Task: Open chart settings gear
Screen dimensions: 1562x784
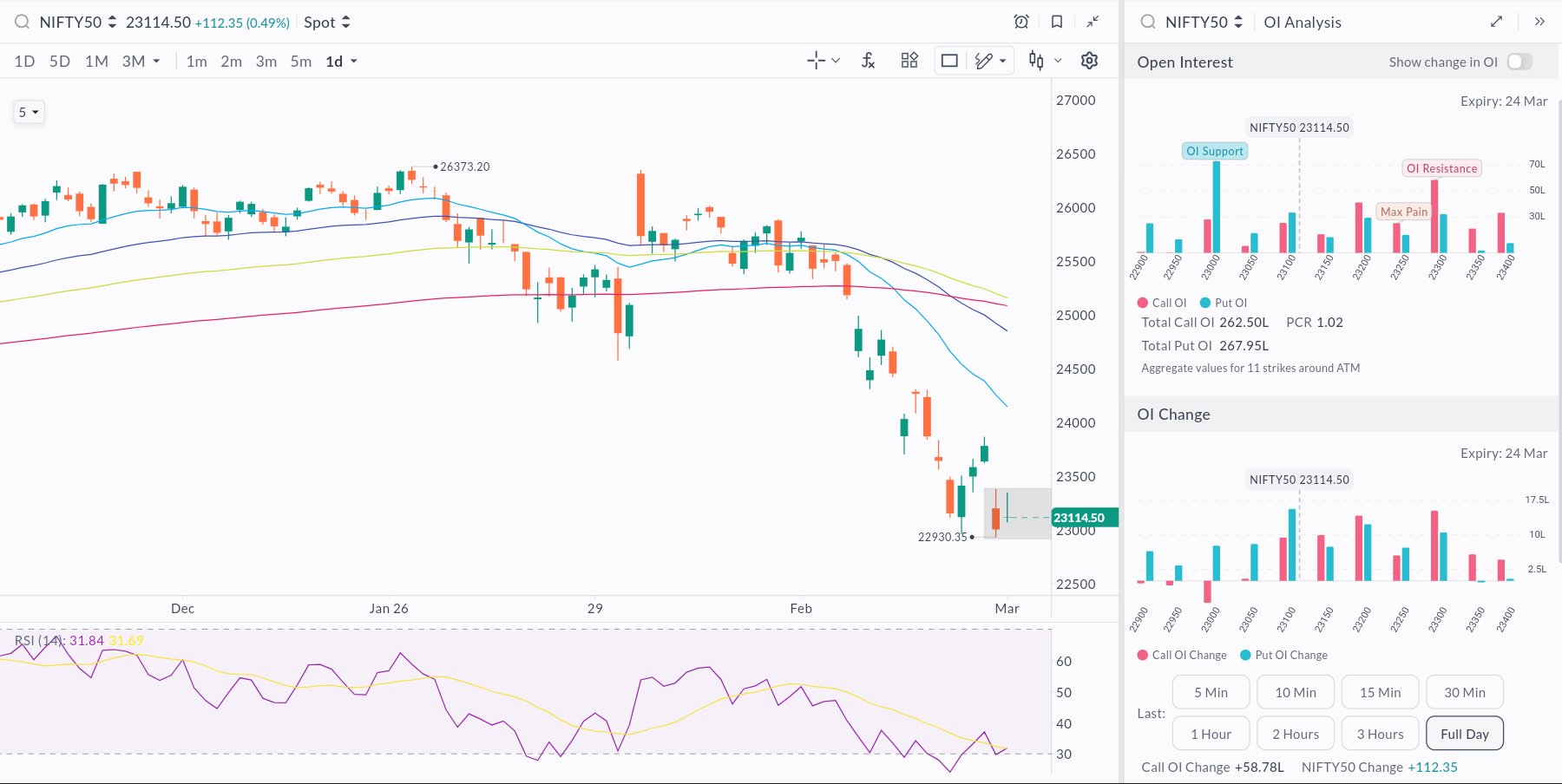Action: [x=1089, y=61]
